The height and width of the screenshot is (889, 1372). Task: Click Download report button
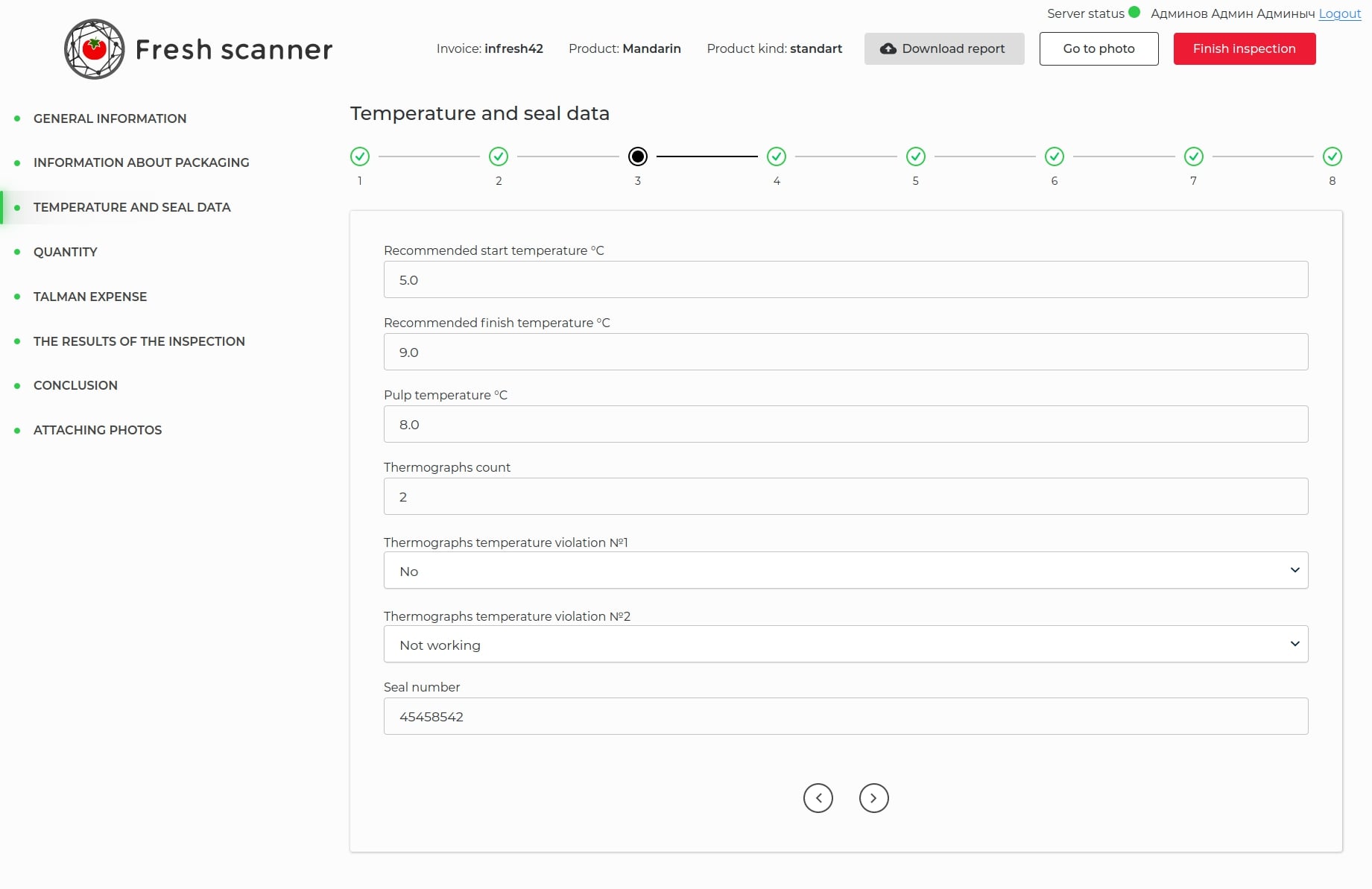point(943,48)
